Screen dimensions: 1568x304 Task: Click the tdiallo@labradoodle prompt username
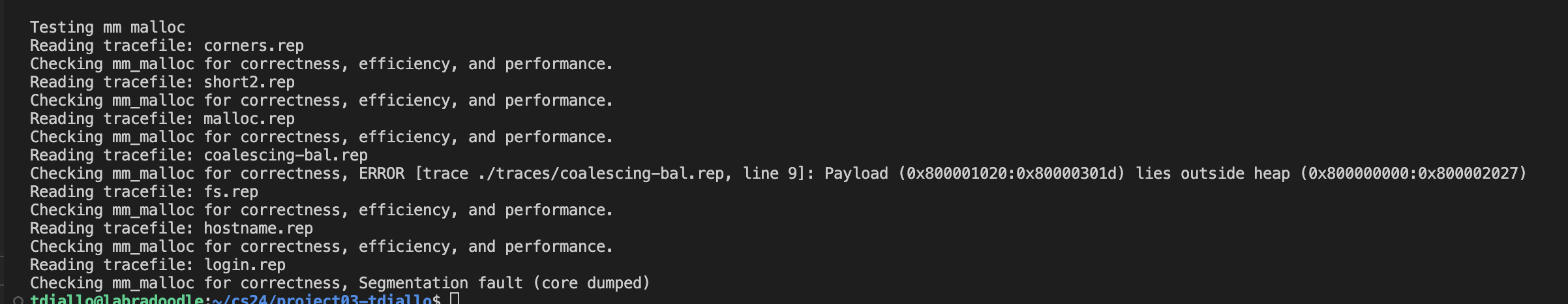click(117, 299)
